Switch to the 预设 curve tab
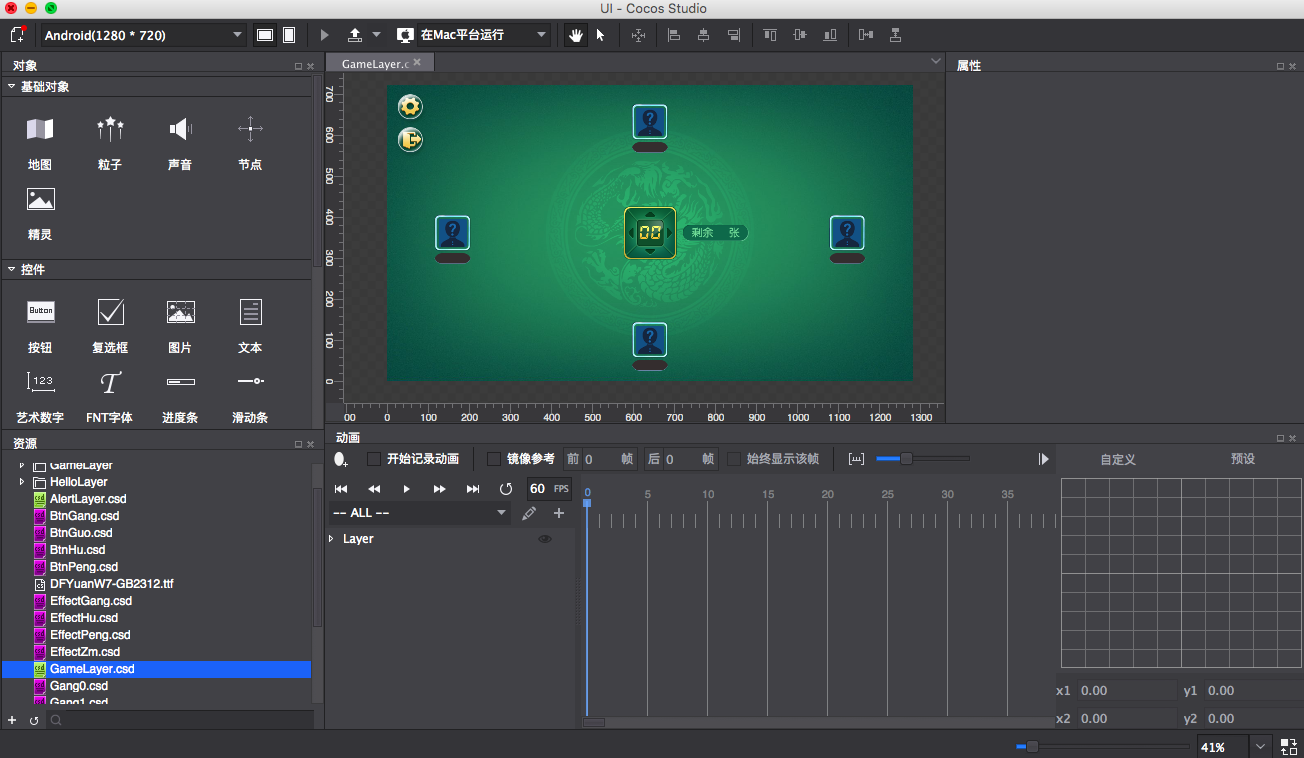Image resolution: width=1304 pixels, height=758 pixels. [x=1242, y=459]
